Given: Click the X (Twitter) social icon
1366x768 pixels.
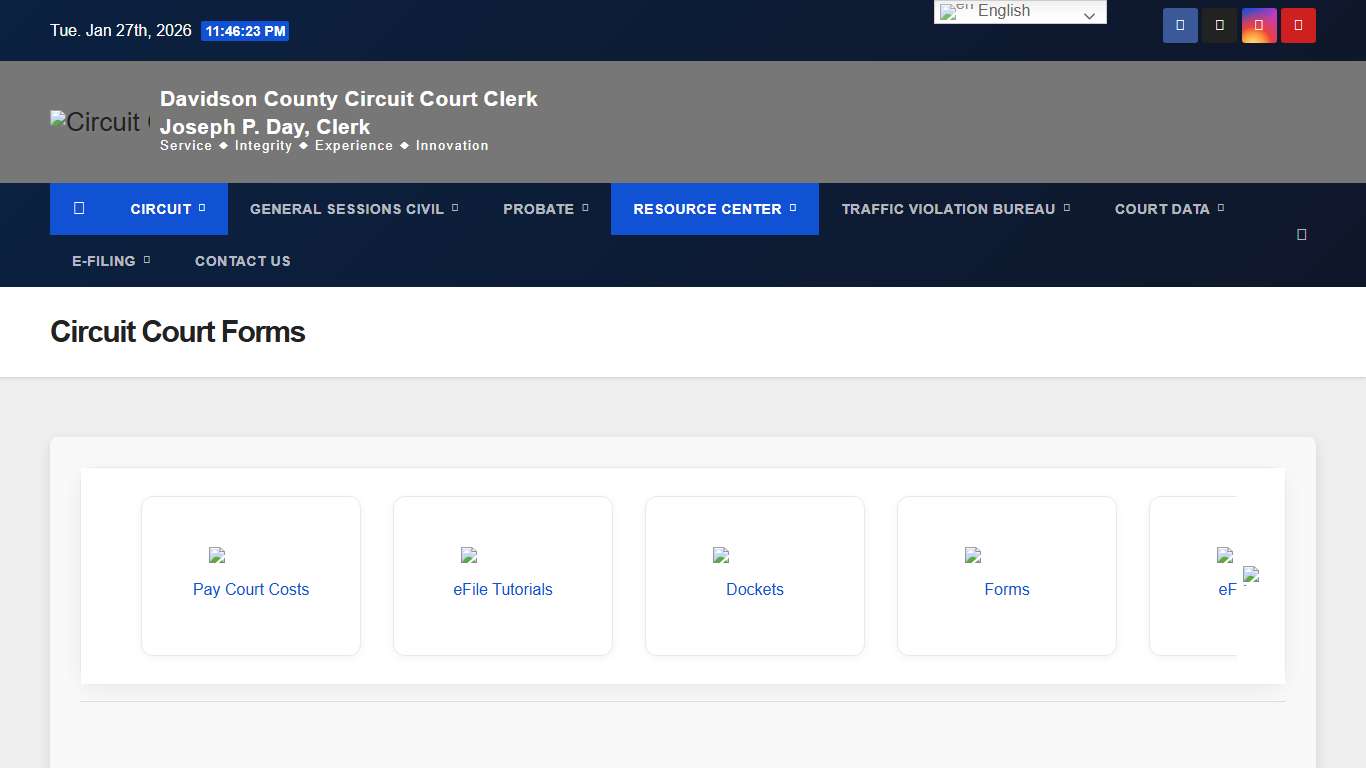Looking at the screenshot, I should point(1219,25).
